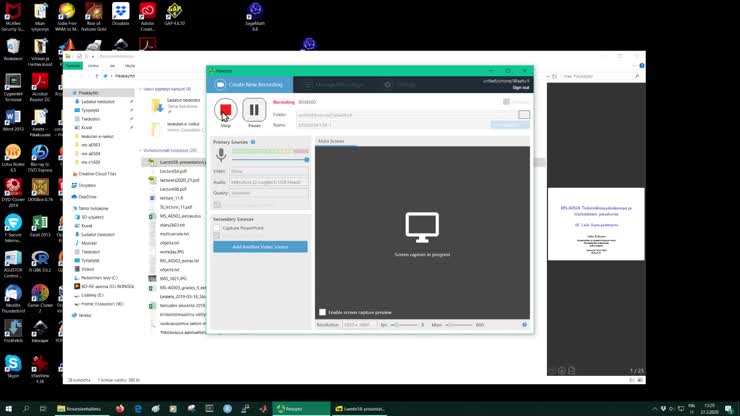Open the Acrobat Reader DC desktop icon
Screen dimensions: 740x416
coord(40,88)
